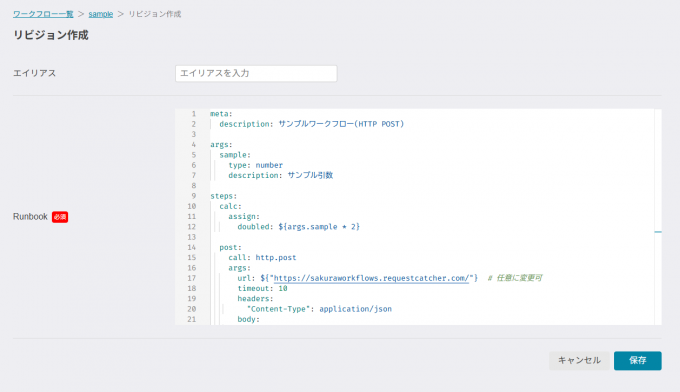680x392 pixels.
Task: Open the ワークフロー一覧 breadcrumb link
Action: click(x=43, y=14)
